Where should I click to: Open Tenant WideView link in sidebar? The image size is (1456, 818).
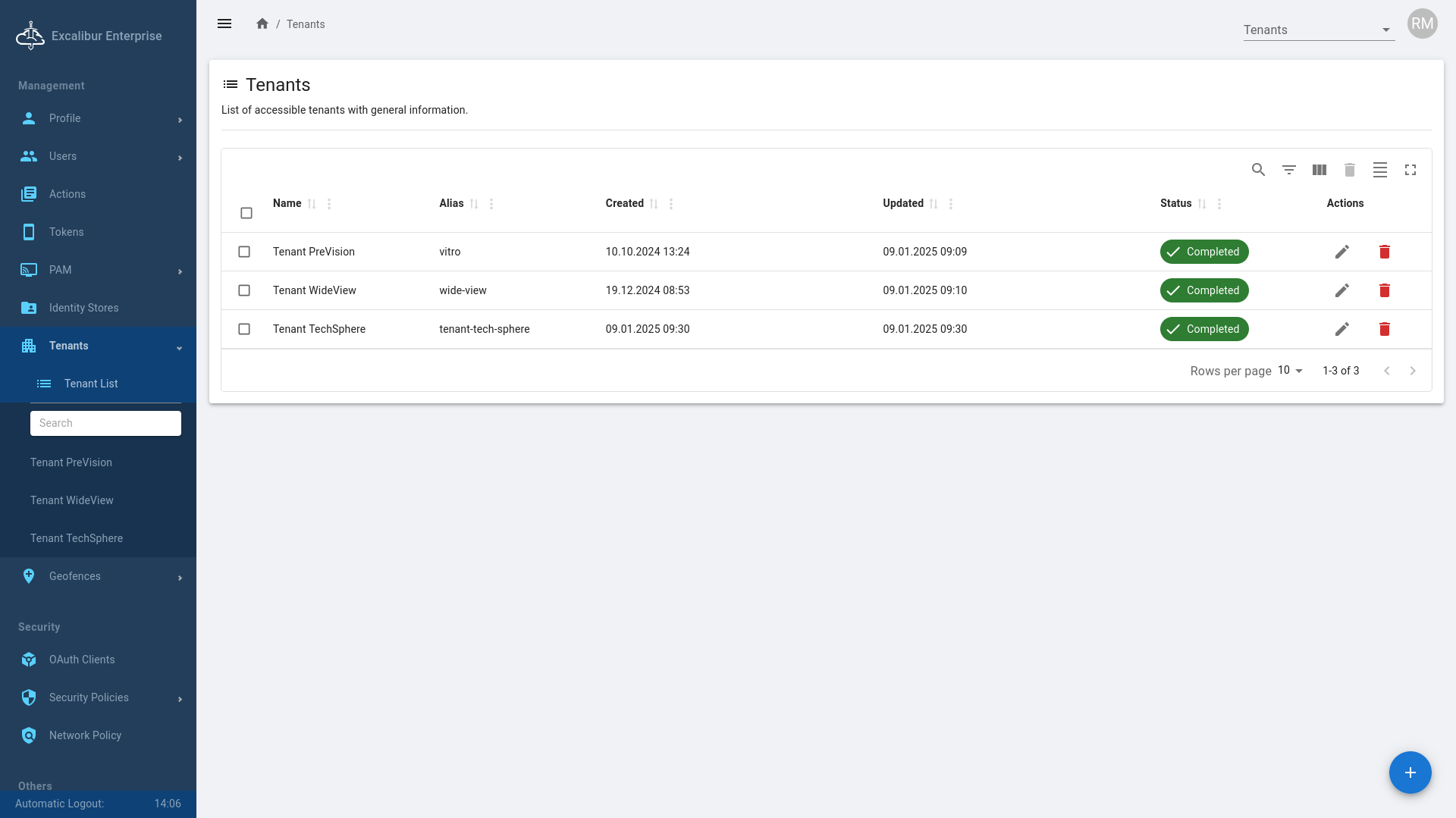72,500
